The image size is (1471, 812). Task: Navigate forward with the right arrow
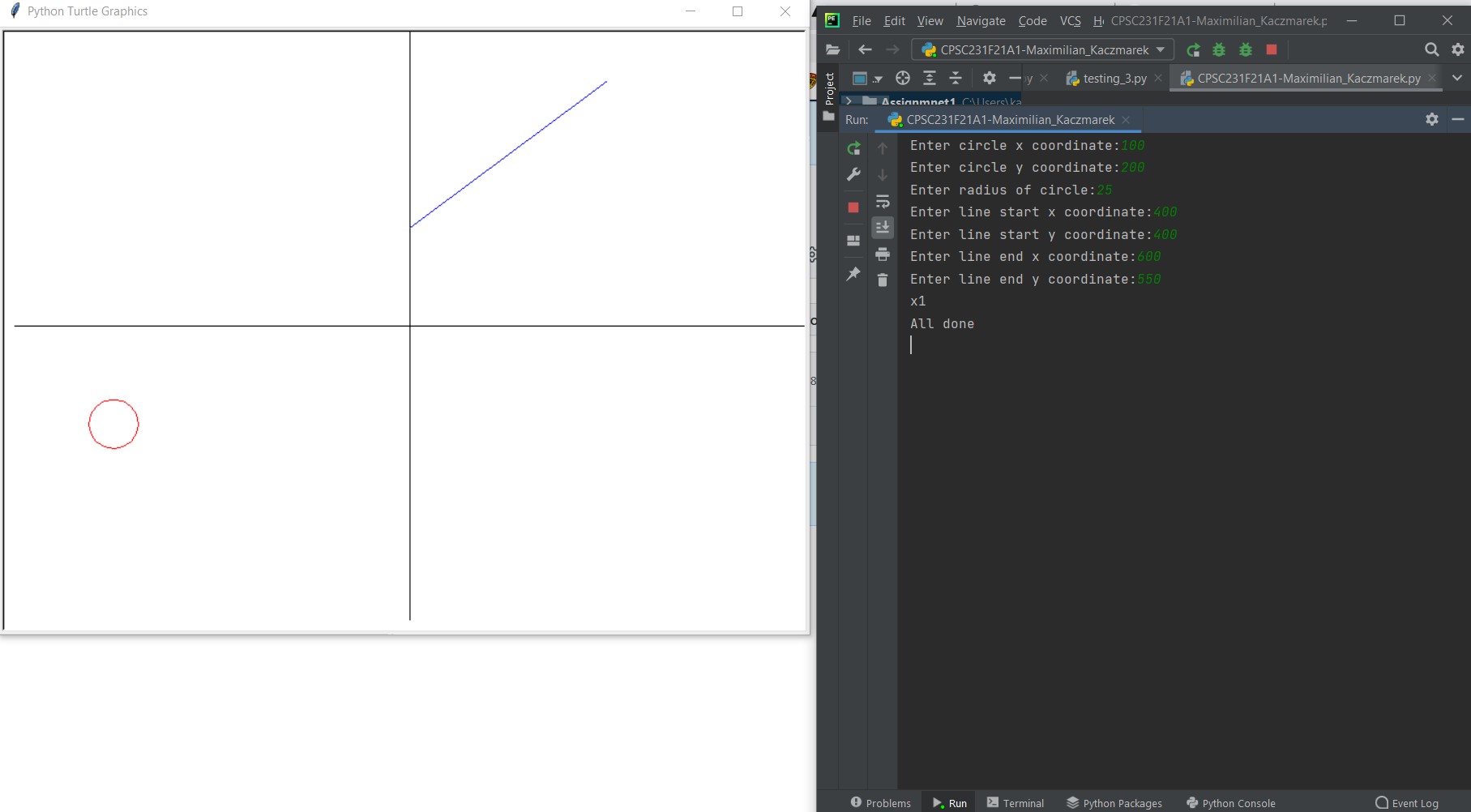(x=892, y=49)
